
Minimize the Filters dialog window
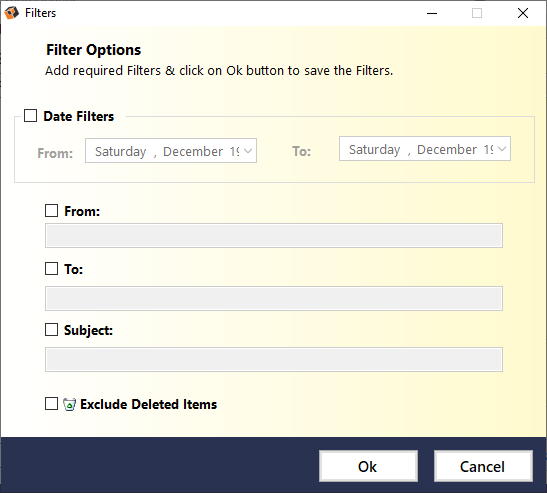[x=432, y=13]
